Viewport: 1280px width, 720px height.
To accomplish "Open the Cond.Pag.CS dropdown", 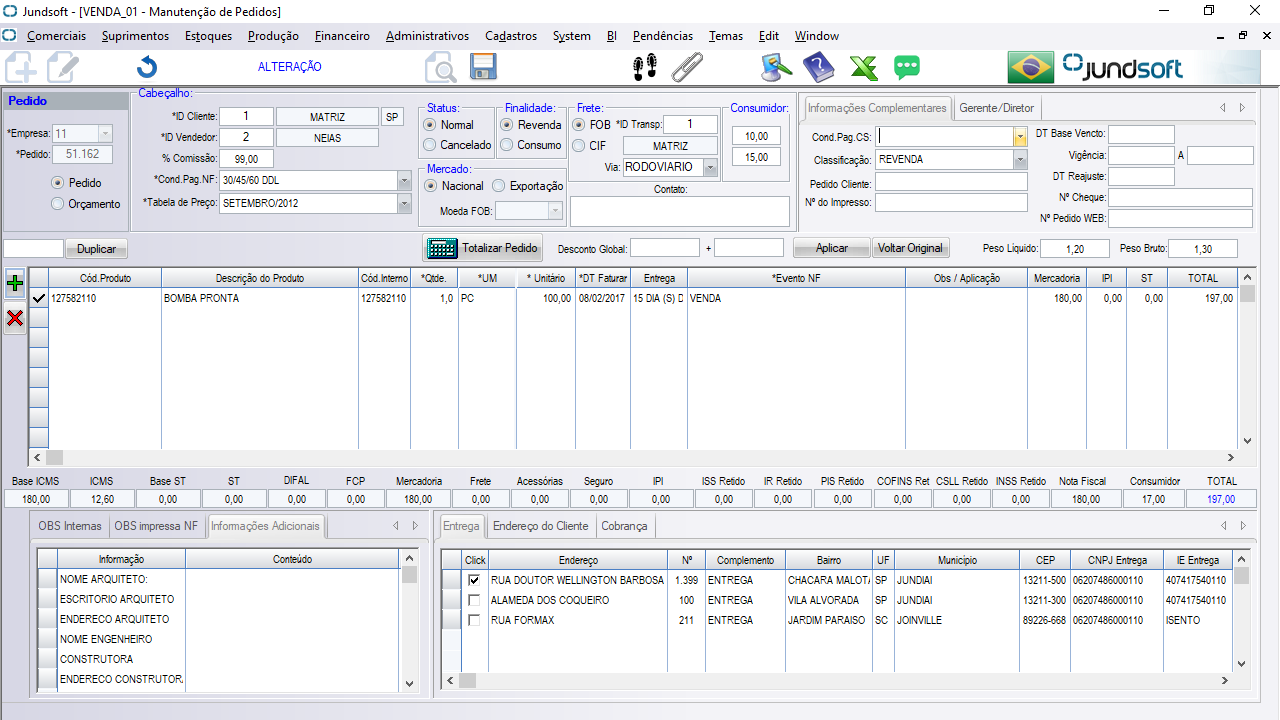I will click(x=1020, y=136).
